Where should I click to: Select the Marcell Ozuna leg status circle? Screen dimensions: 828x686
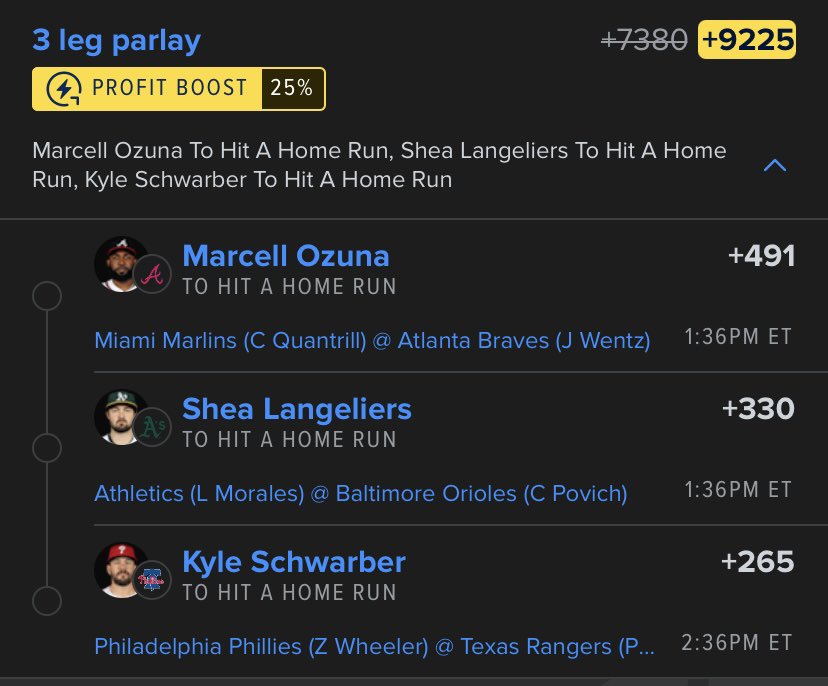point(47,296)
